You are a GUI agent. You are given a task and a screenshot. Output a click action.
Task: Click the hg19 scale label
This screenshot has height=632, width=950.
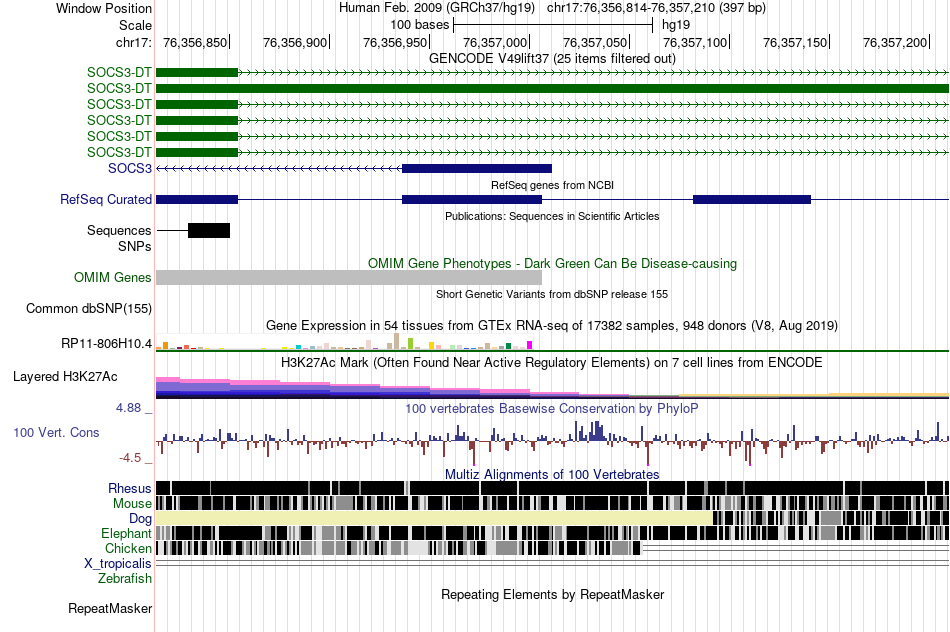point(676,25)
